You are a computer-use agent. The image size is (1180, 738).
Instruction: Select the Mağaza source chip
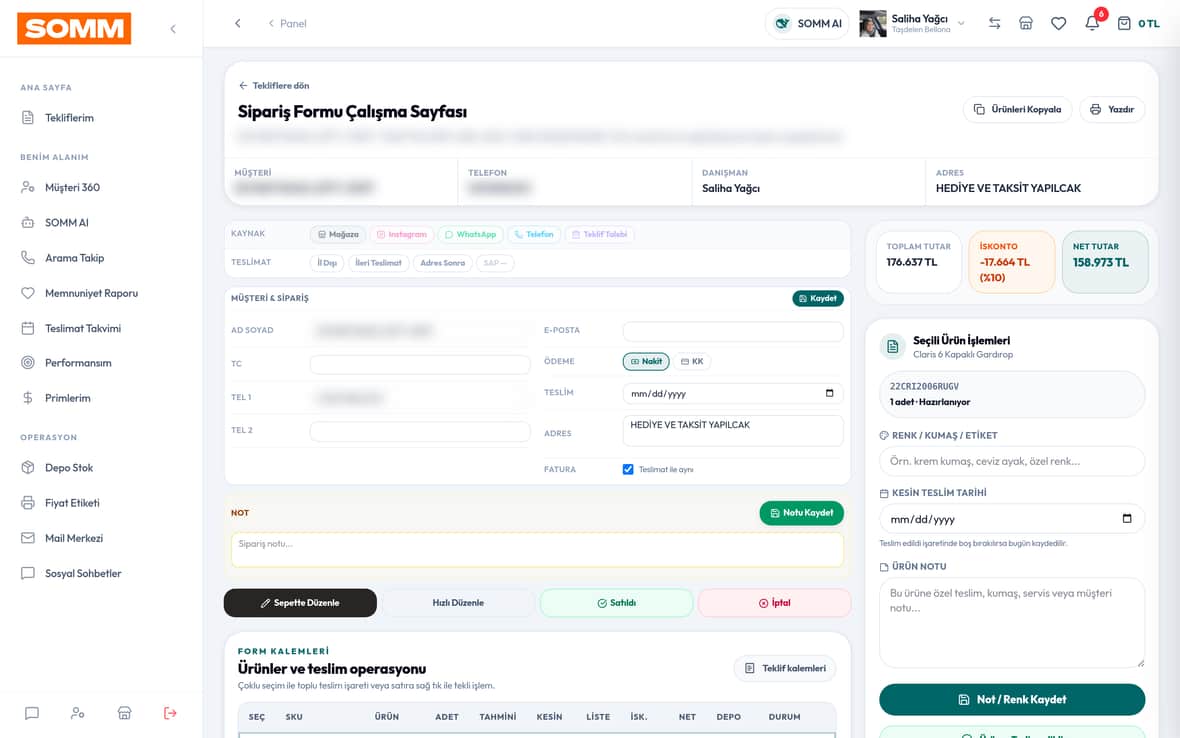(337, 234)
